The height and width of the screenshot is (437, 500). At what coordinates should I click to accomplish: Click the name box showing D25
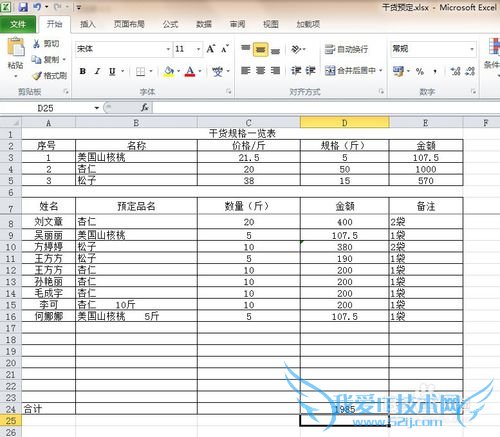coord(46,108)
